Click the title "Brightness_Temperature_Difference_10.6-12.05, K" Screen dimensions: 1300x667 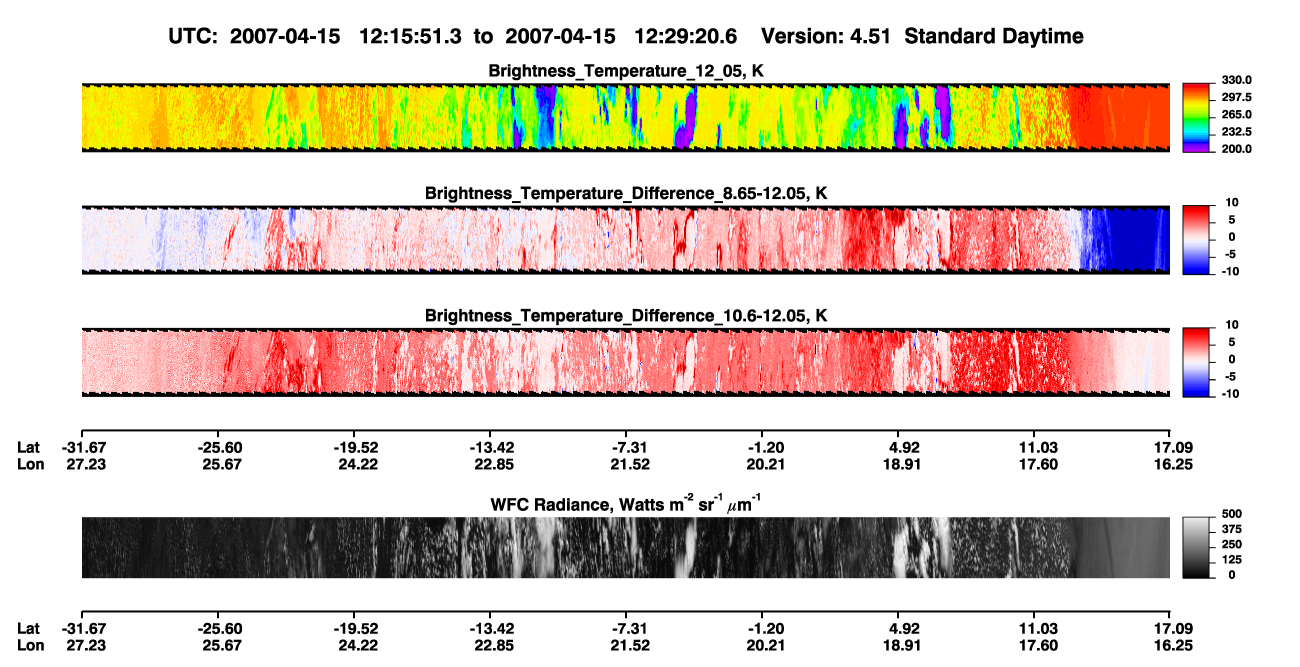(x=626, y=315)
